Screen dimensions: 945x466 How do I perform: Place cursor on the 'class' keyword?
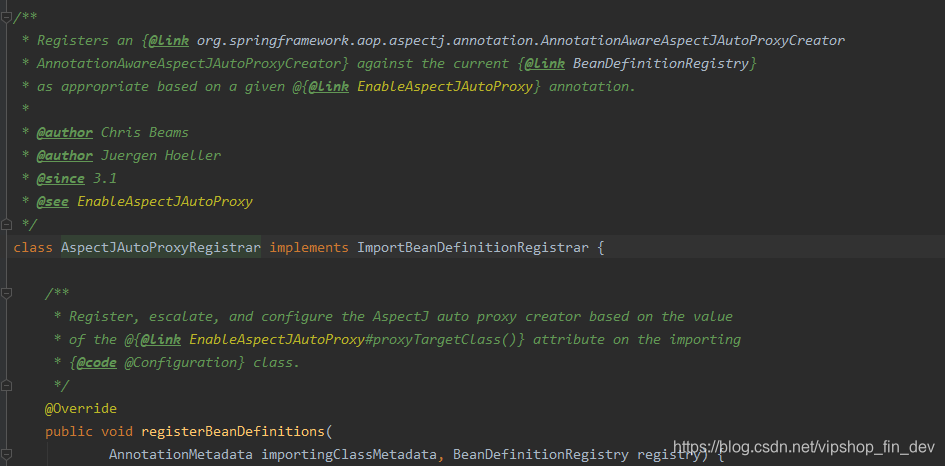click(33, 247)
